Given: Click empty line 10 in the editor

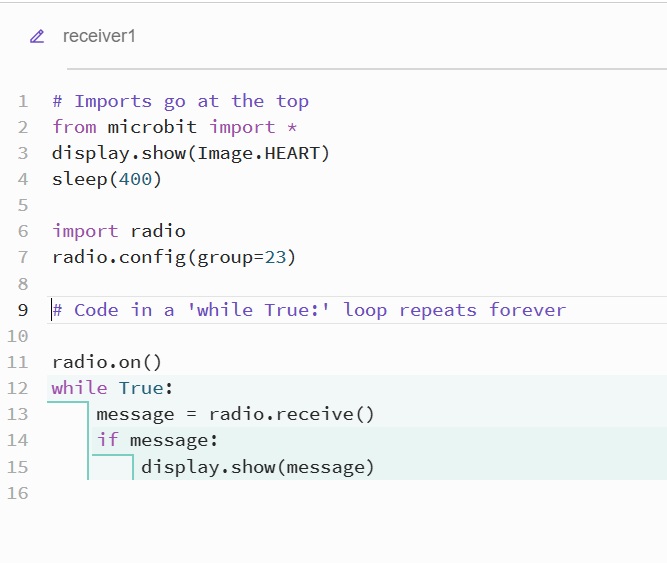Looking at the screenshot, I should (300, 336).
